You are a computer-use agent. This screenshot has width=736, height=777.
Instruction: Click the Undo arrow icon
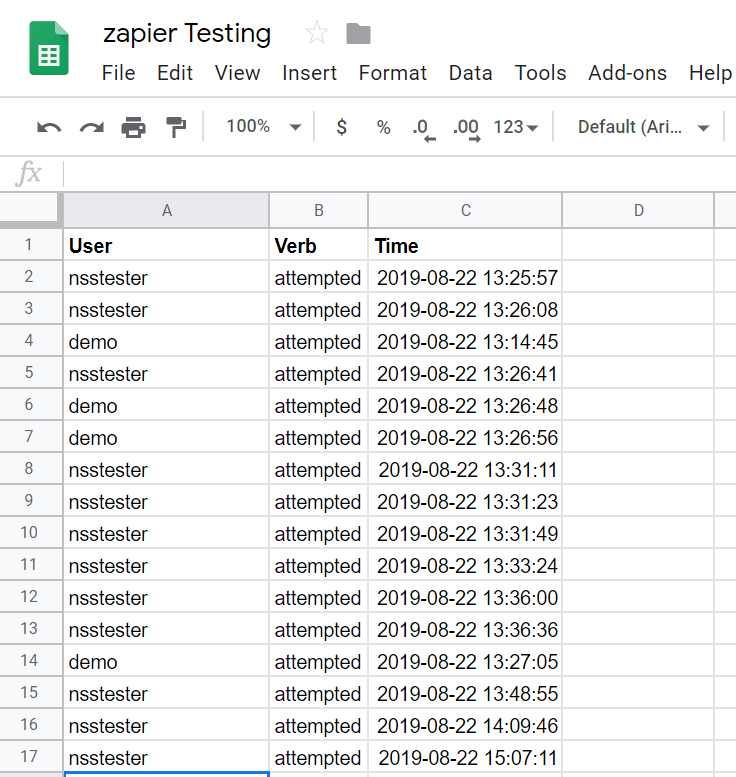pyautogui.click(x=49, y=127)
